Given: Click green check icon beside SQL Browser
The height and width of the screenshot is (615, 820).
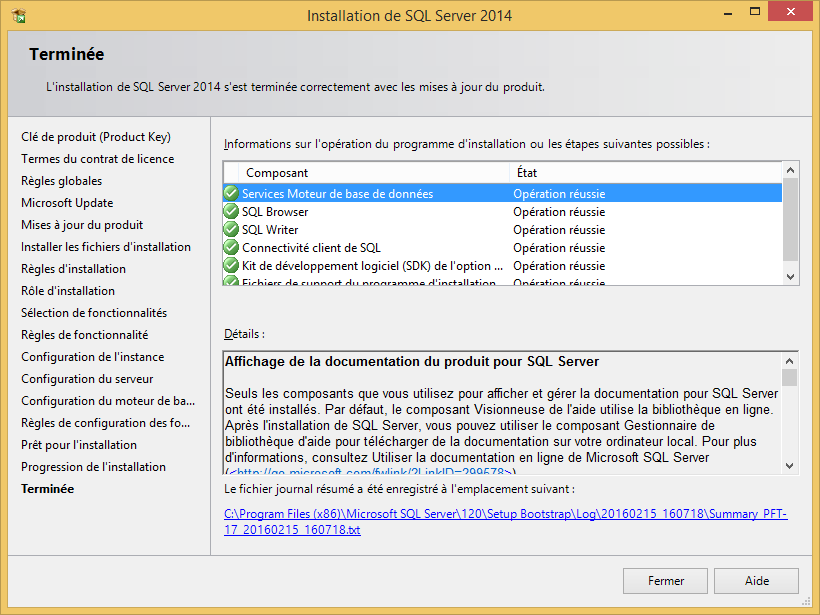Looking at the screenshot, I should [231, 211].
